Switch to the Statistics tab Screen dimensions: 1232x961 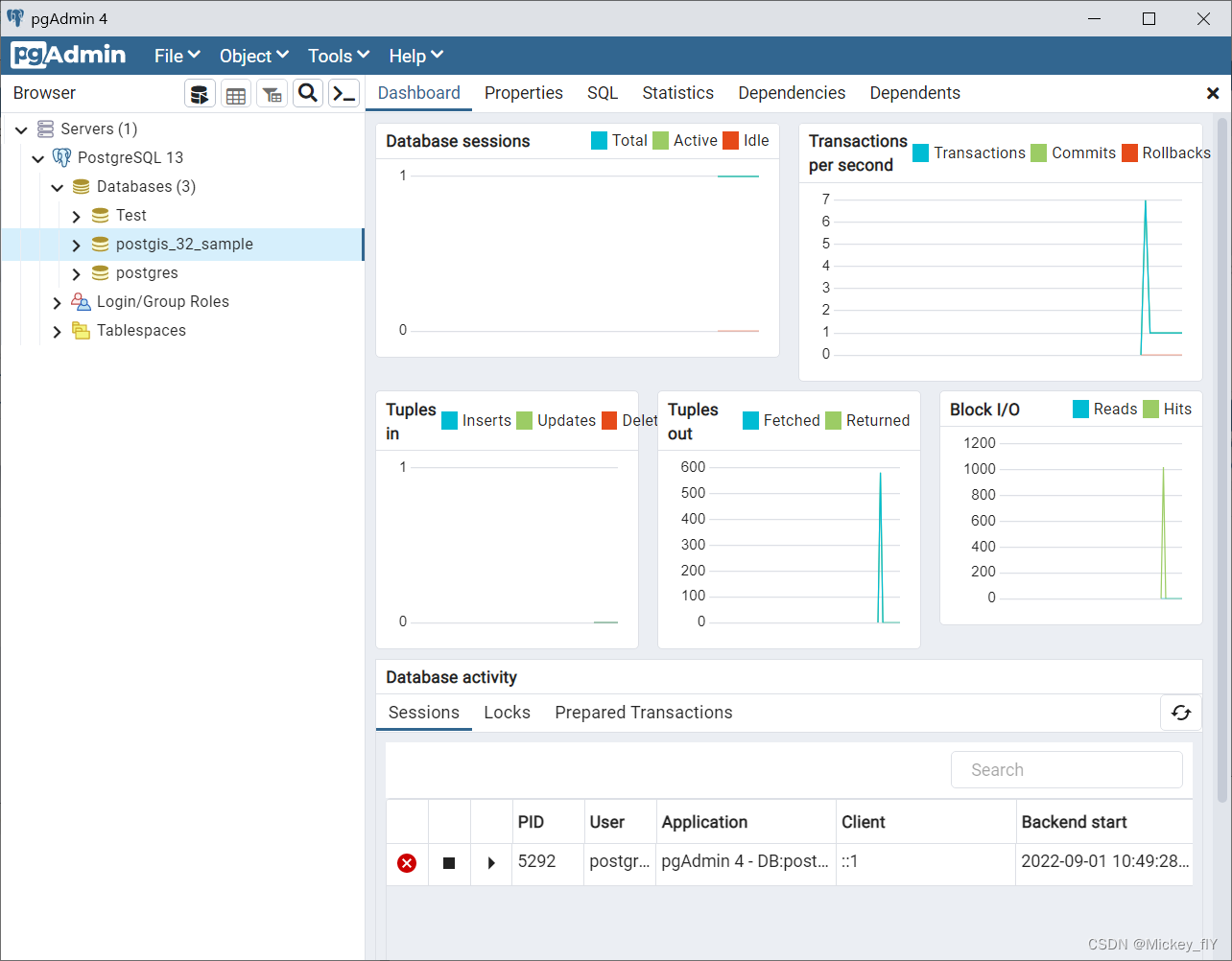(678, 93)
